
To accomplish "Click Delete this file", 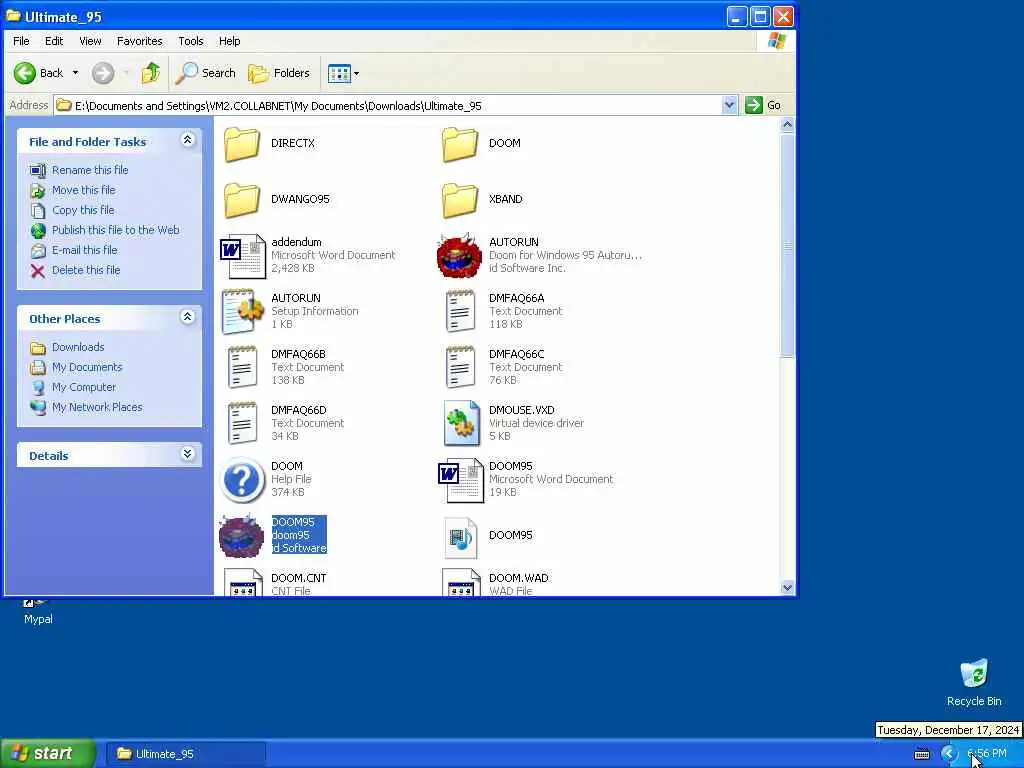I will (x=86, y=270).
